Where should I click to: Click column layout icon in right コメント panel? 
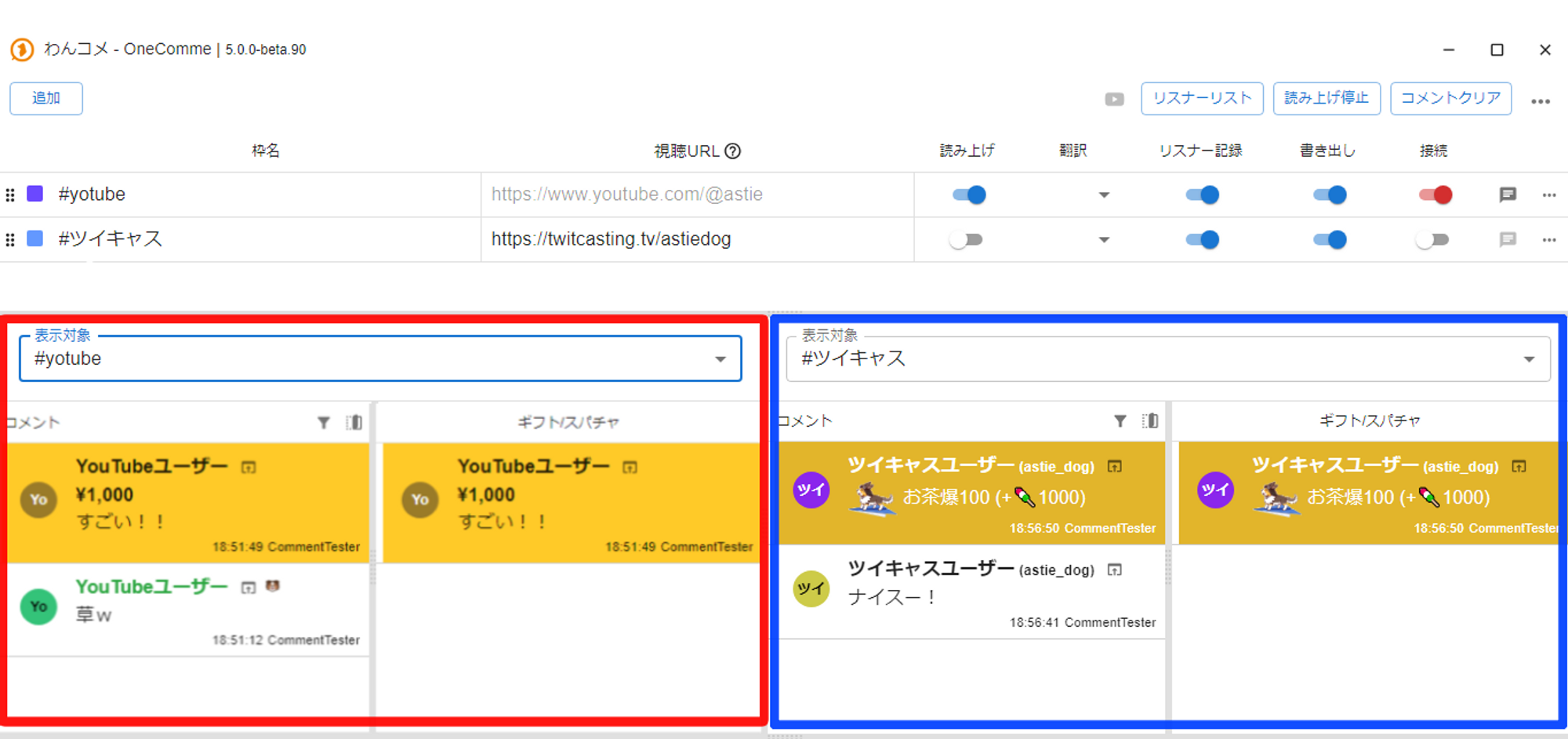click(x=1150, y=421)
